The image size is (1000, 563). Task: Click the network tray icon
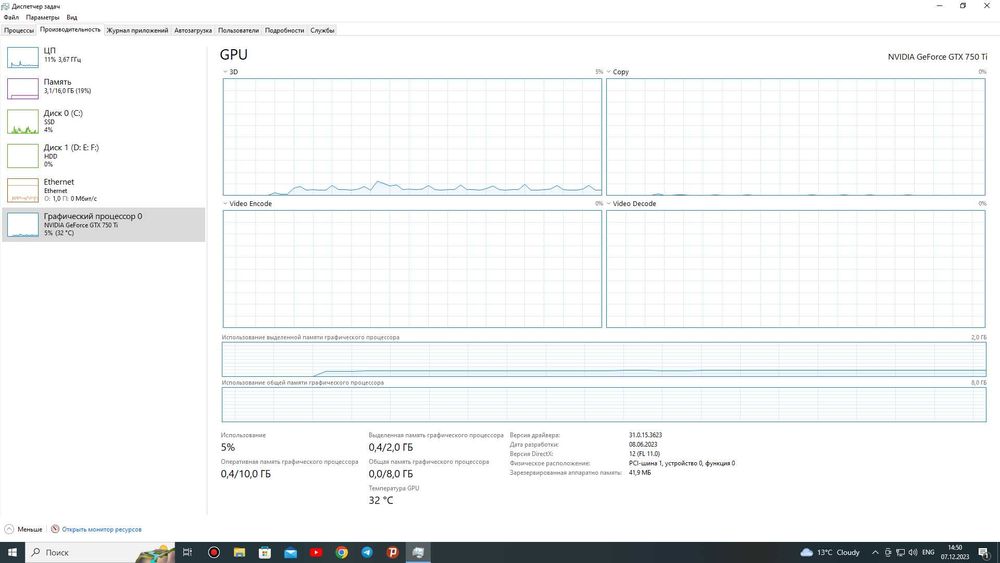pyautogui.click(x=901, y=552)
